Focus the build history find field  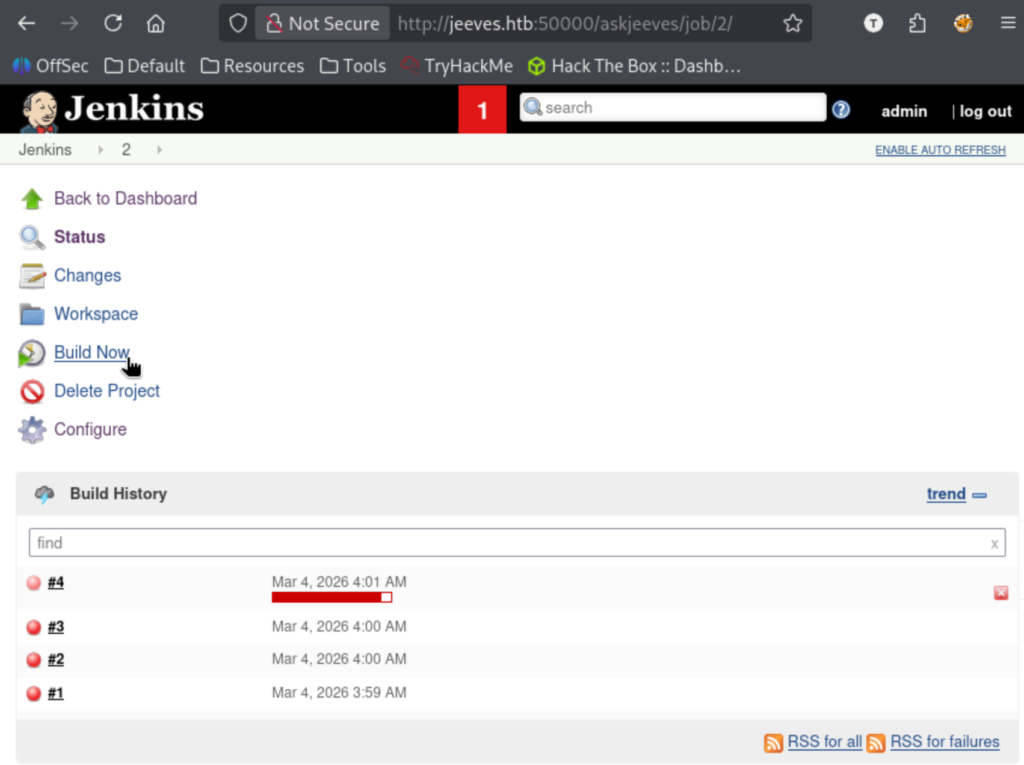(x=510, y=543)
